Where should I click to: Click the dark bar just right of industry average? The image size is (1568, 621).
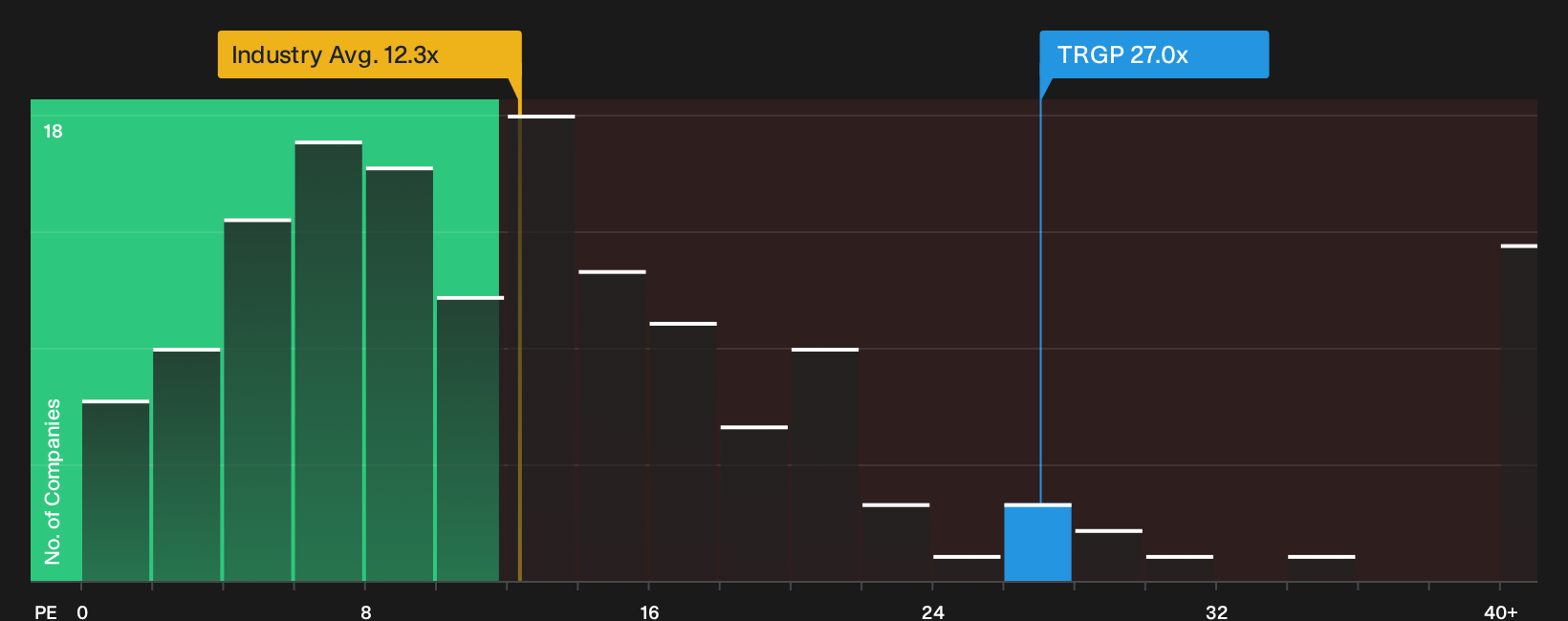(541, 349)
